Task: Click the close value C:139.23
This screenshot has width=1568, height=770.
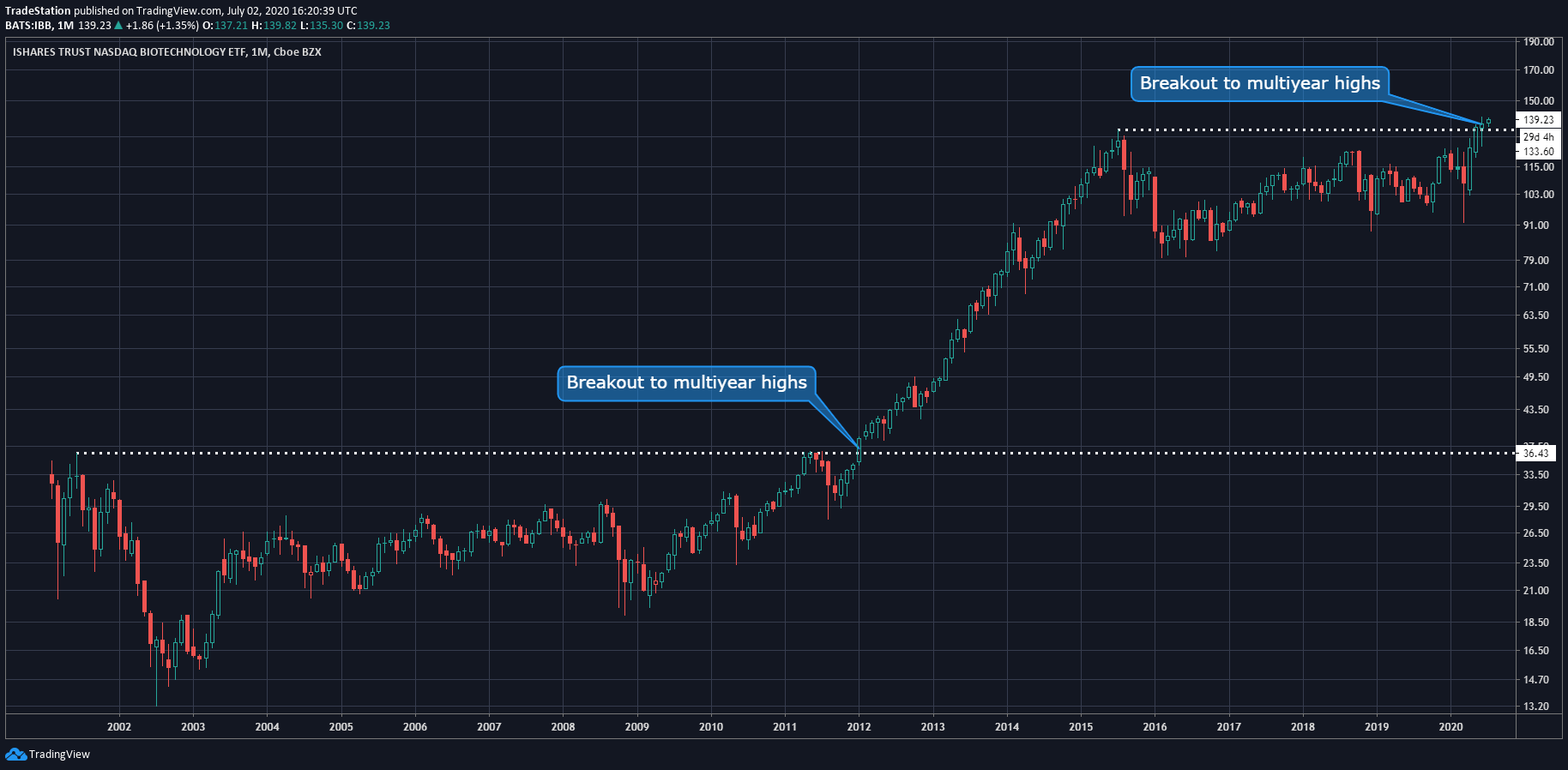Action: coord(368,26)
